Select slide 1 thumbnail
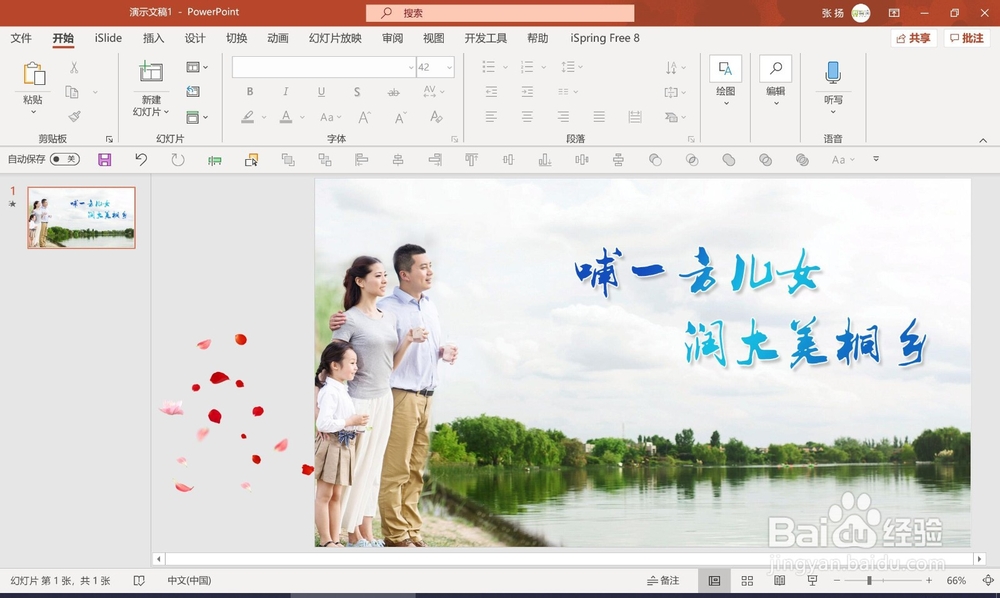Image resolution: width=1000 pixels, height=598 pixels. tap(82, 217)
